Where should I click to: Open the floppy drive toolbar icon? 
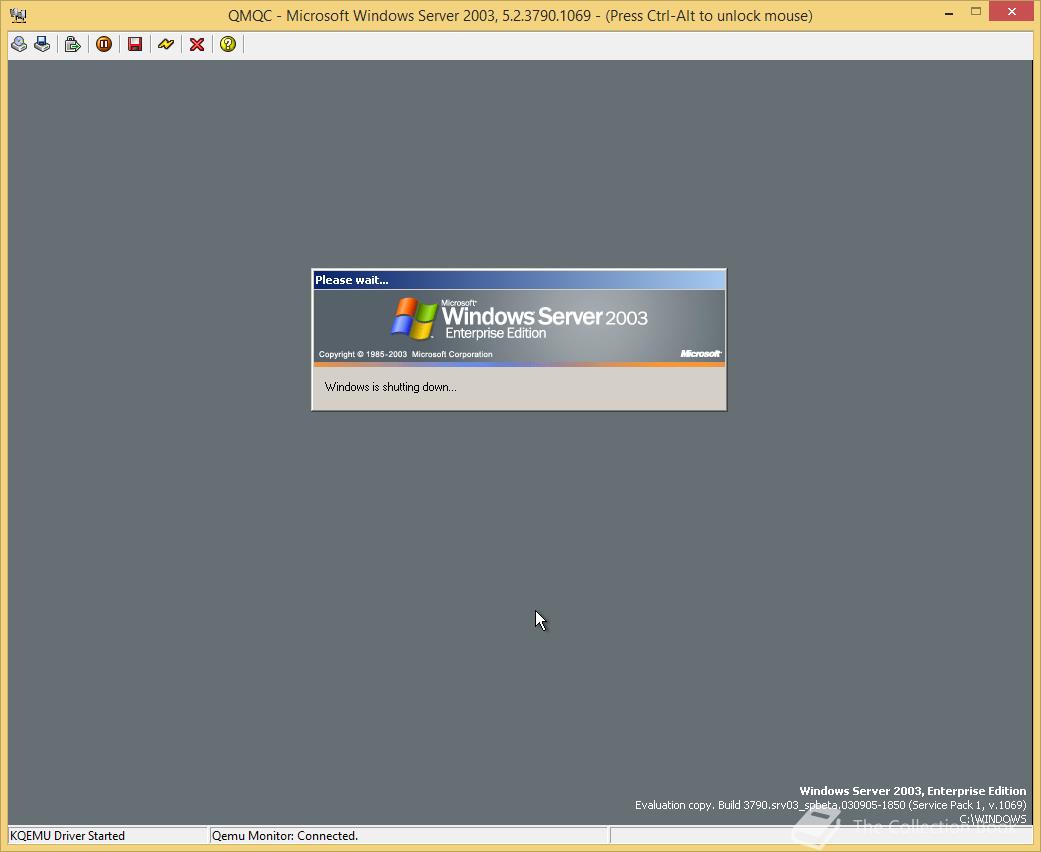(42, 44)
